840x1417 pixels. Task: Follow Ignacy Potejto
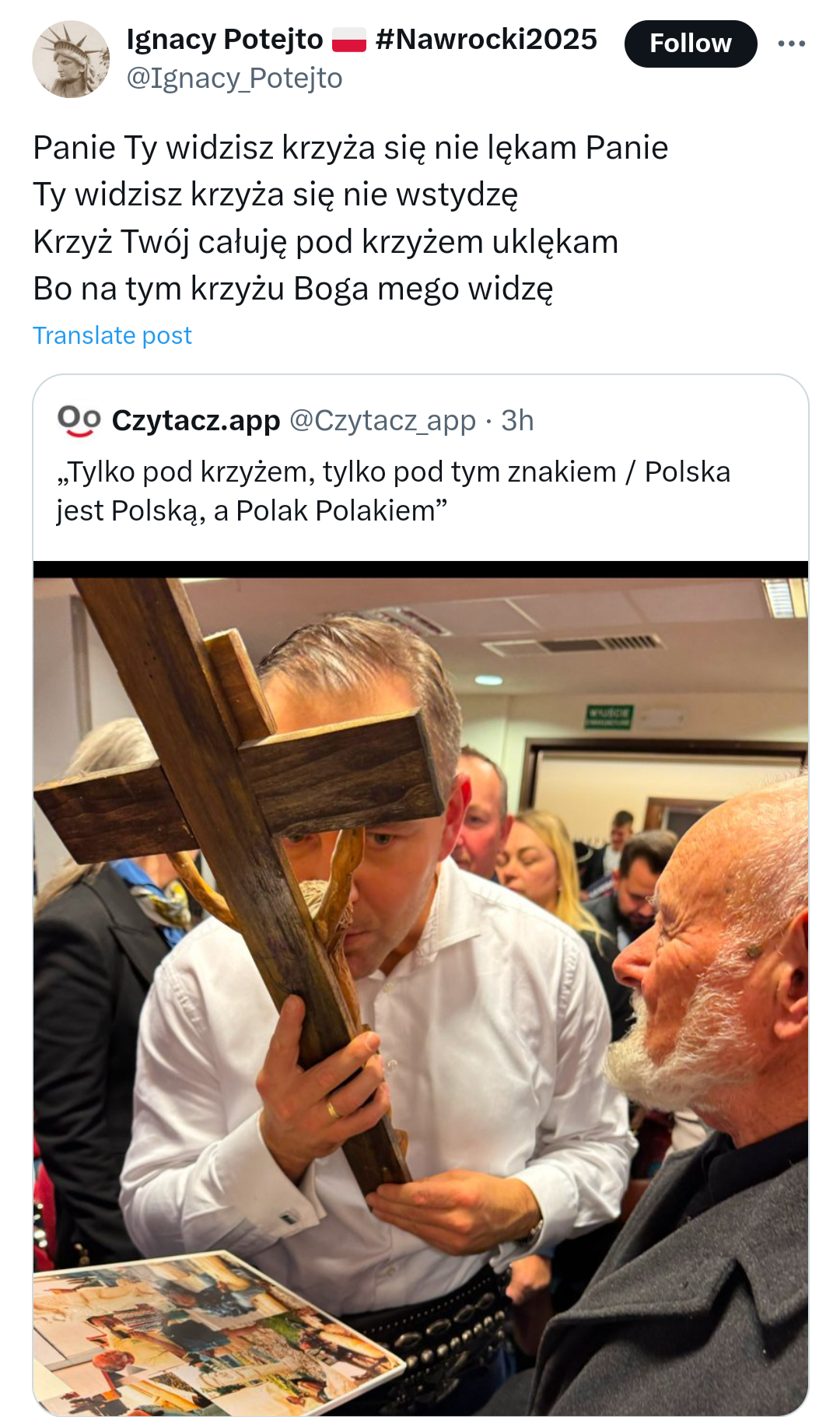(690, 44)
